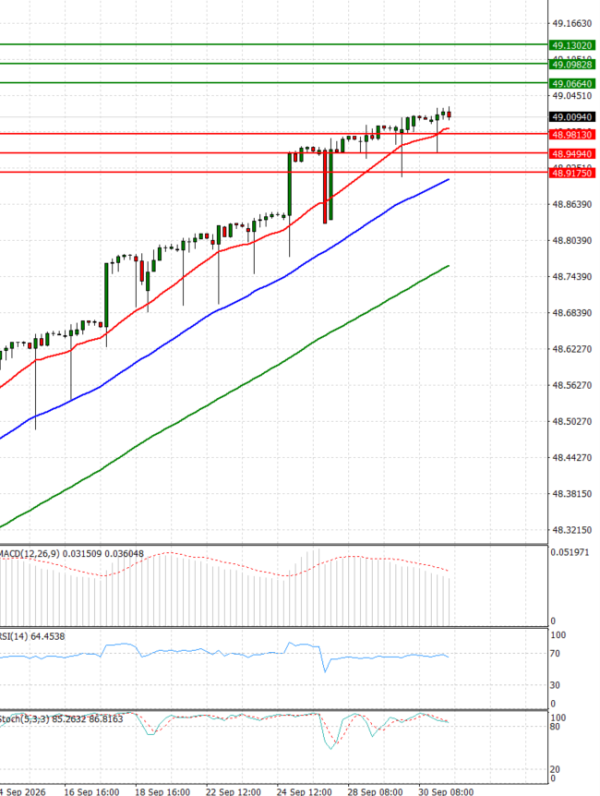Select the red 48.91750 support price tag
600x796 pixels.
point(572,173)
